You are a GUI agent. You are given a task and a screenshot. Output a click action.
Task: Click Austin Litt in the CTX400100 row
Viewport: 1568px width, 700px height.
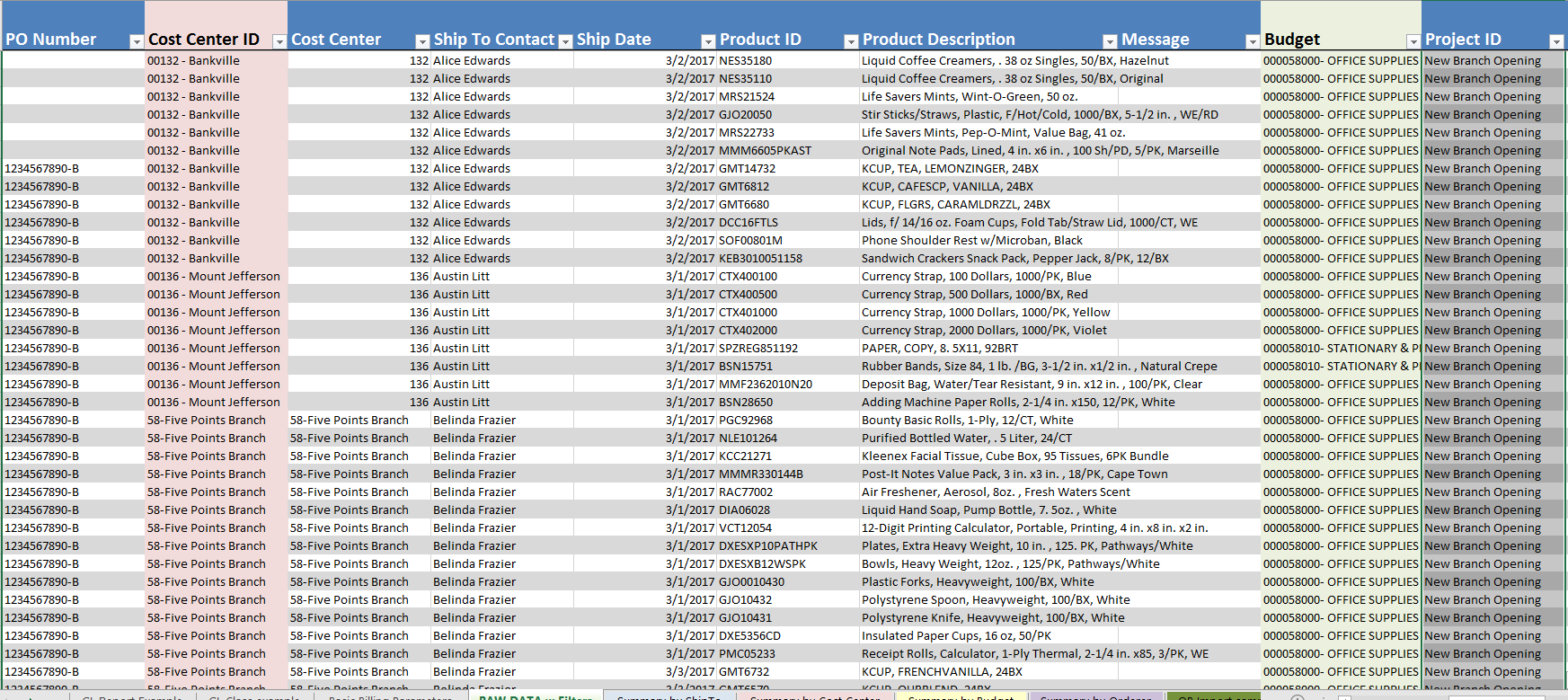pyautogui.click(x=461, y=277)
